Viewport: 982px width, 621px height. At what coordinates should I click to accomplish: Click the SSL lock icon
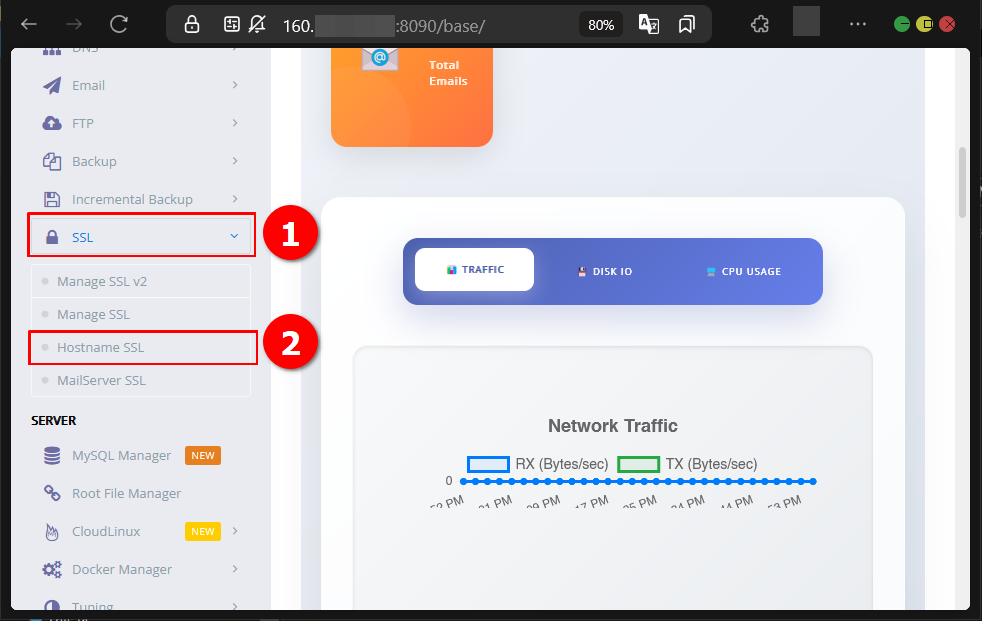pos(52,237)
